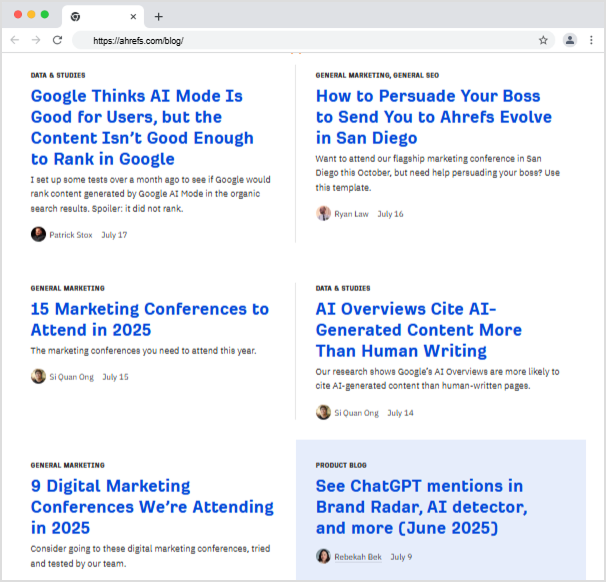Viewport: 606px width, 582px height.
Task: Open '9 Digital Marketing Conferences We're Attending' article
Action: [152, 507]
